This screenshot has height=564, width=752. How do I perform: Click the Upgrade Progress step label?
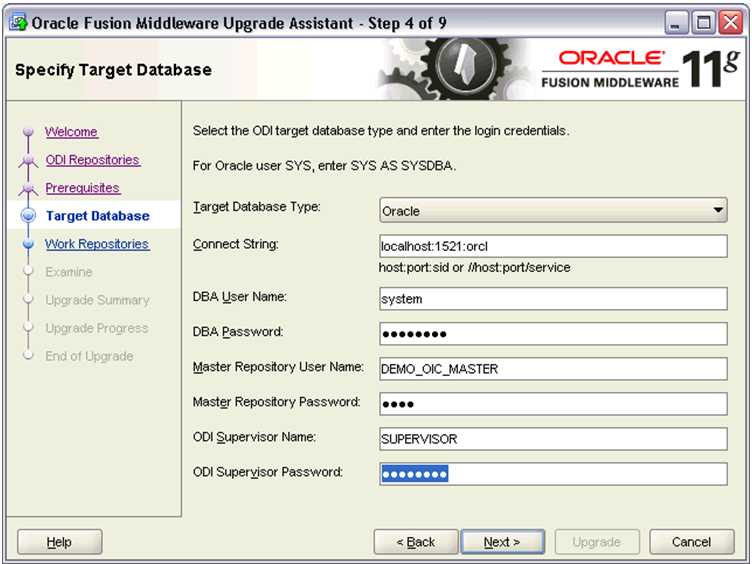pos(97,329)
